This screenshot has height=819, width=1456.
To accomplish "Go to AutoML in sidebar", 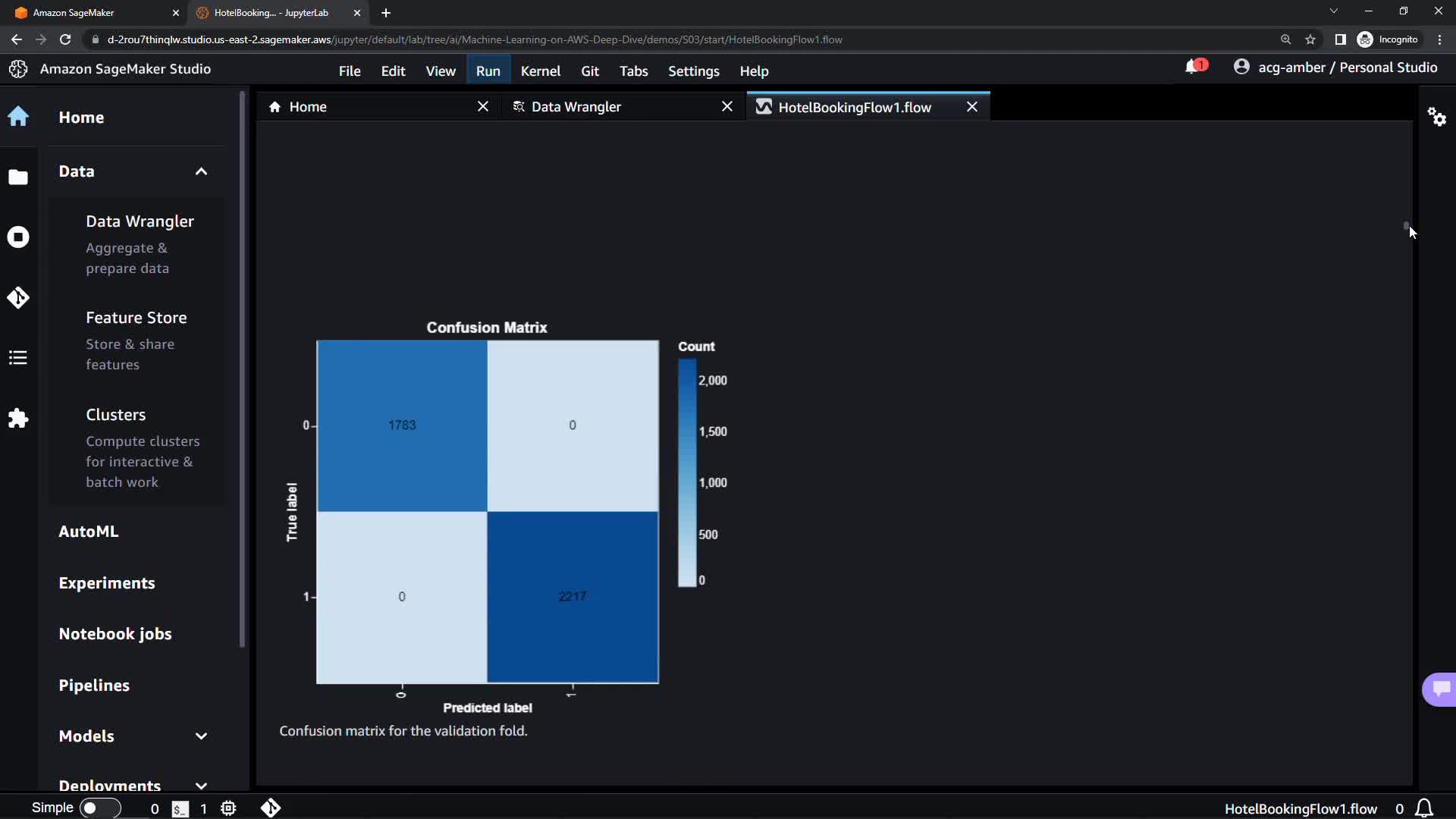I will [x=89, y=532].
